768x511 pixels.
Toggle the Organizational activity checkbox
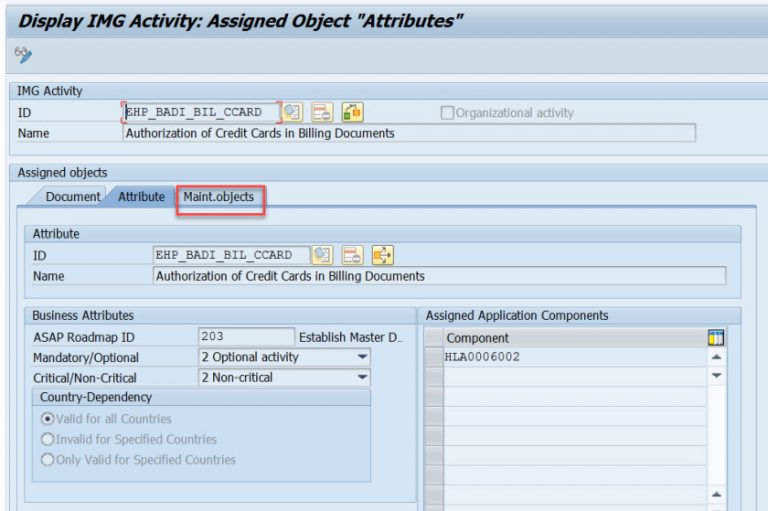[x=447, y=113]
